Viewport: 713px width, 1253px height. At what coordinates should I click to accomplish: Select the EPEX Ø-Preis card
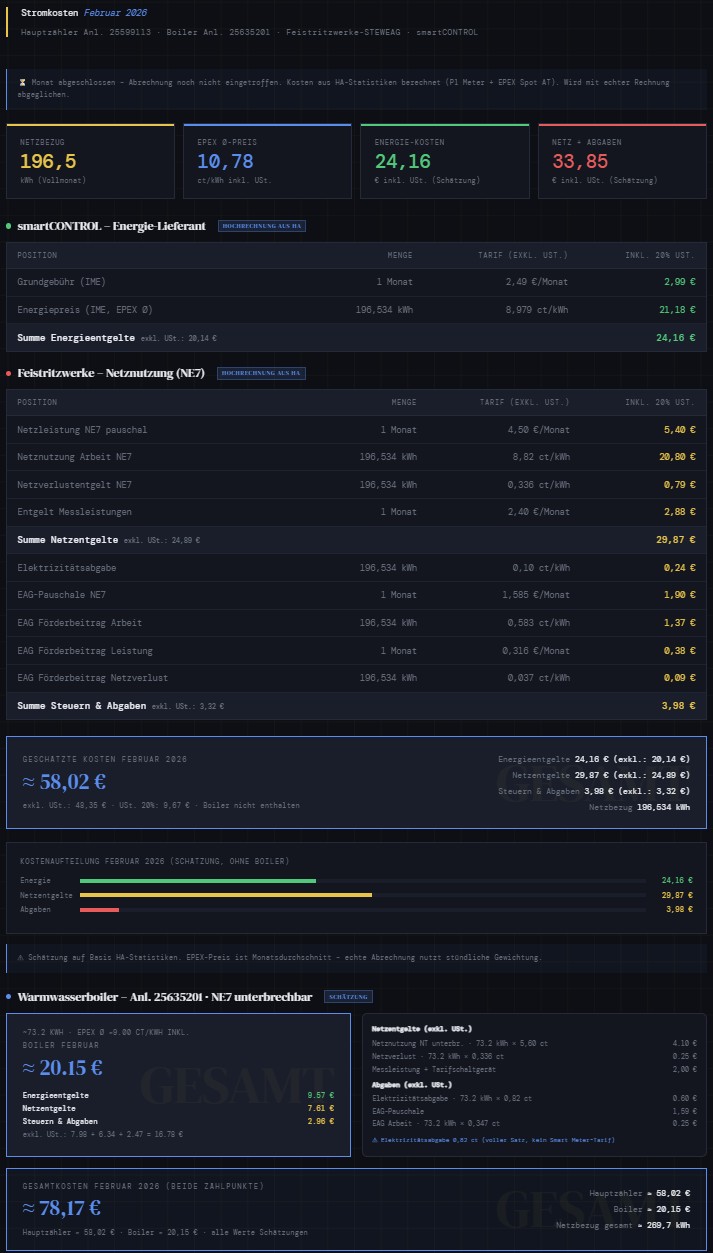(x=267, y=161)
